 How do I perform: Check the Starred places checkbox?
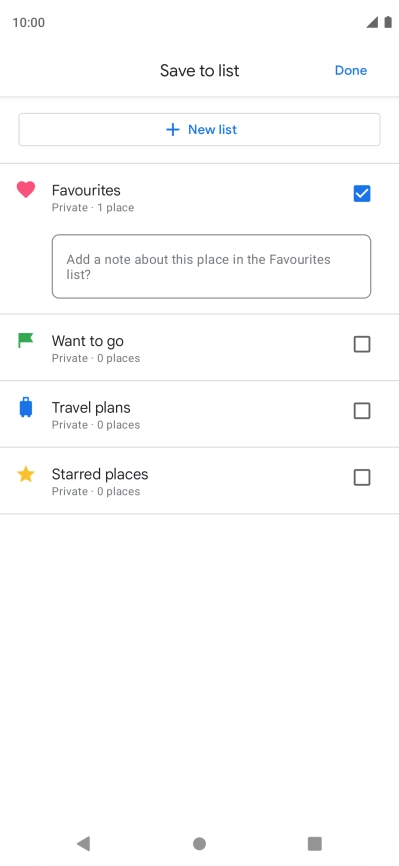(x=362, y=477)
